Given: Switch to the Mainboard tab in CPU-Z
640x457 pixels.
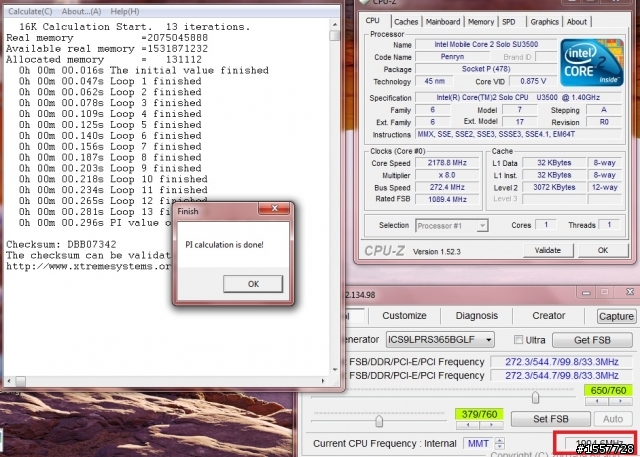Looking at the screenshot, I should click(443, 22).
